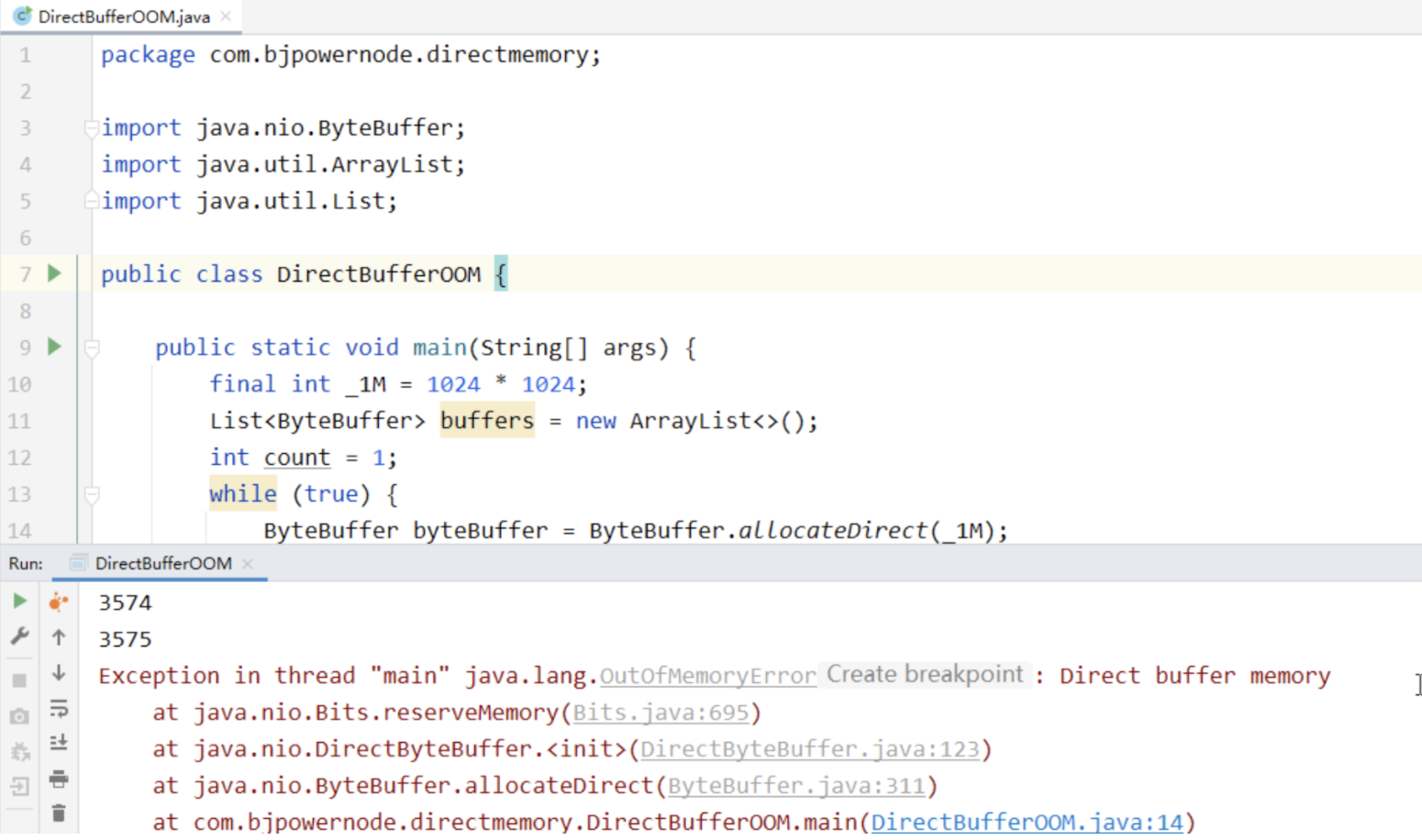Click 'allocateDirect' method call in line 14

[833, 531]
